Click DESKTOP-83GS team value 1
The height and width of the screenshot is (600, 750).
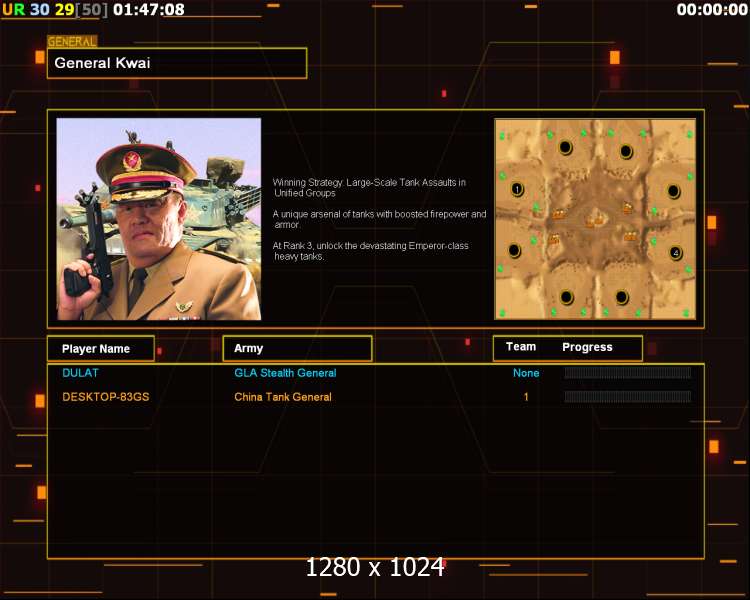click(x=526, y=397)
